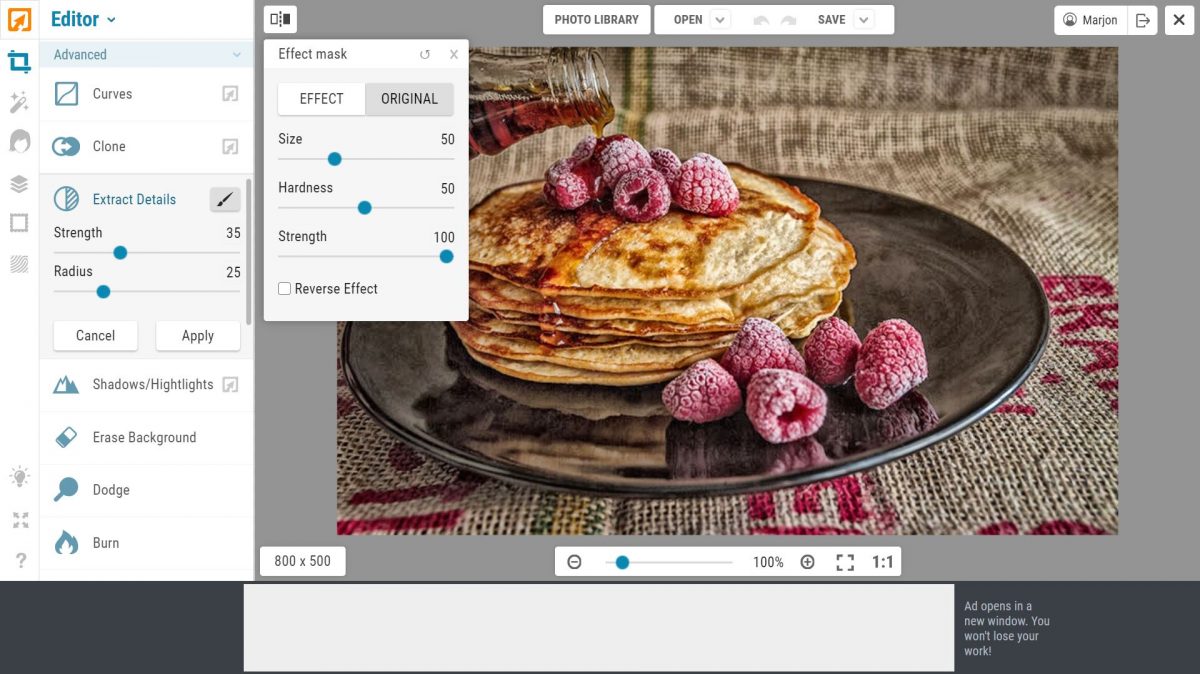Image resolution: width=1200 pixels, height=674 pixels.
Task: Open help via the question mark icon
Action: point(18,562)
